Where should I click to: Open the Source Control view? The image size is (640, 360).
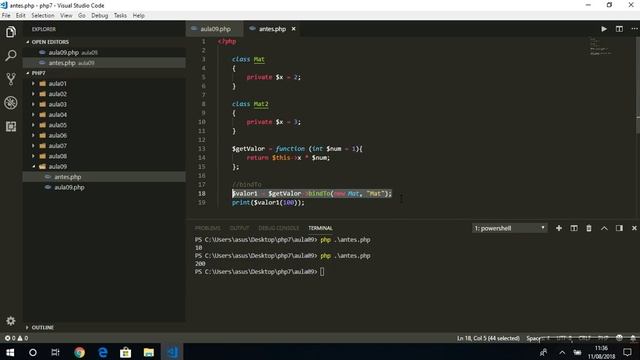[11, 79]
